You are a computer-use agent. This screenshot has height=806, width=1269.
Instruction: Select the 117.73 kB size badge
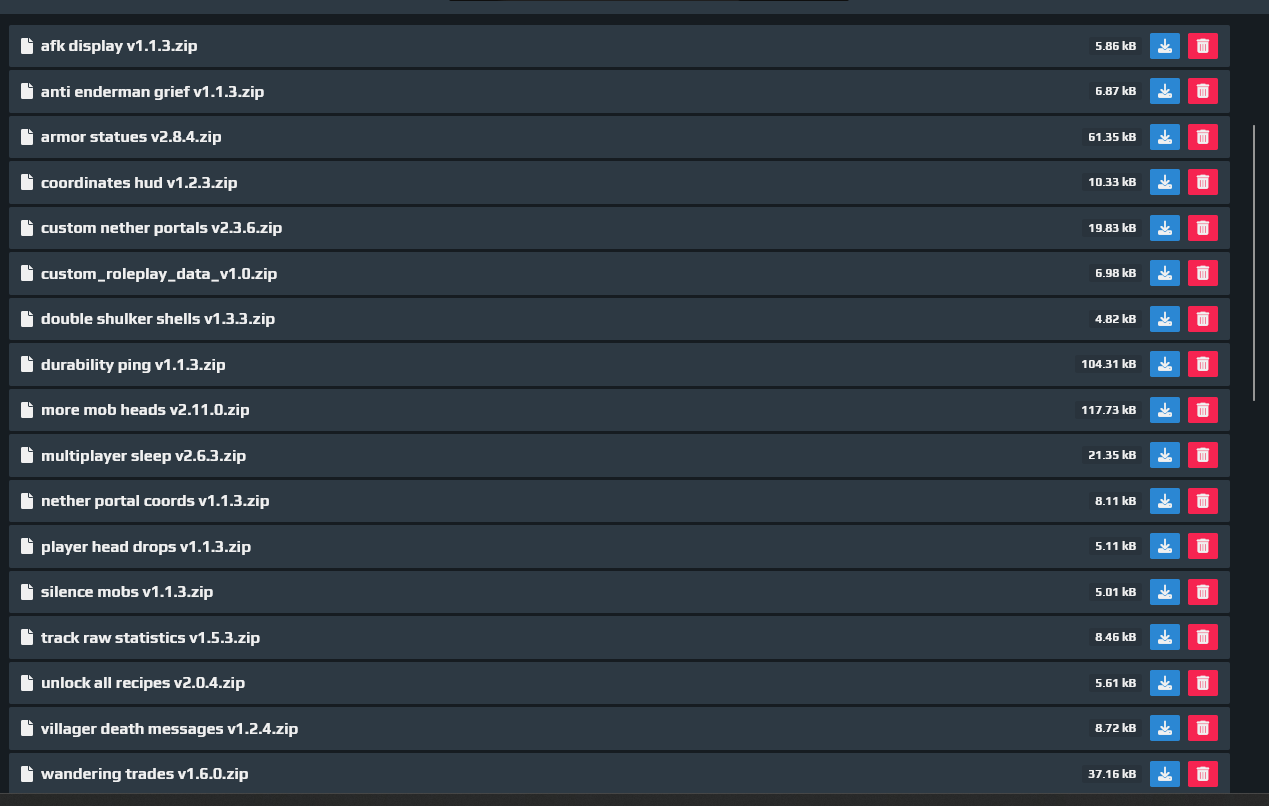[x=1108, y=410]
